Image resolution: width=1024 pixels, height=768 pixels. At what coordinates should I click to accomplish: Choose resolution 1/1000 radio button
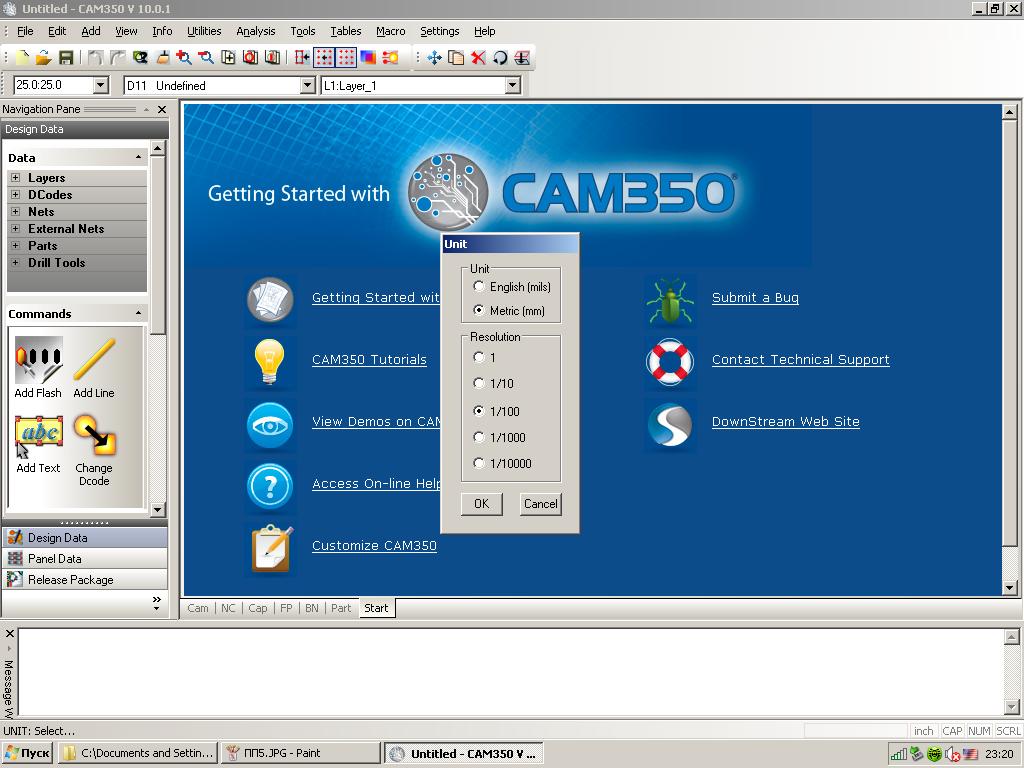coord(479,437)
